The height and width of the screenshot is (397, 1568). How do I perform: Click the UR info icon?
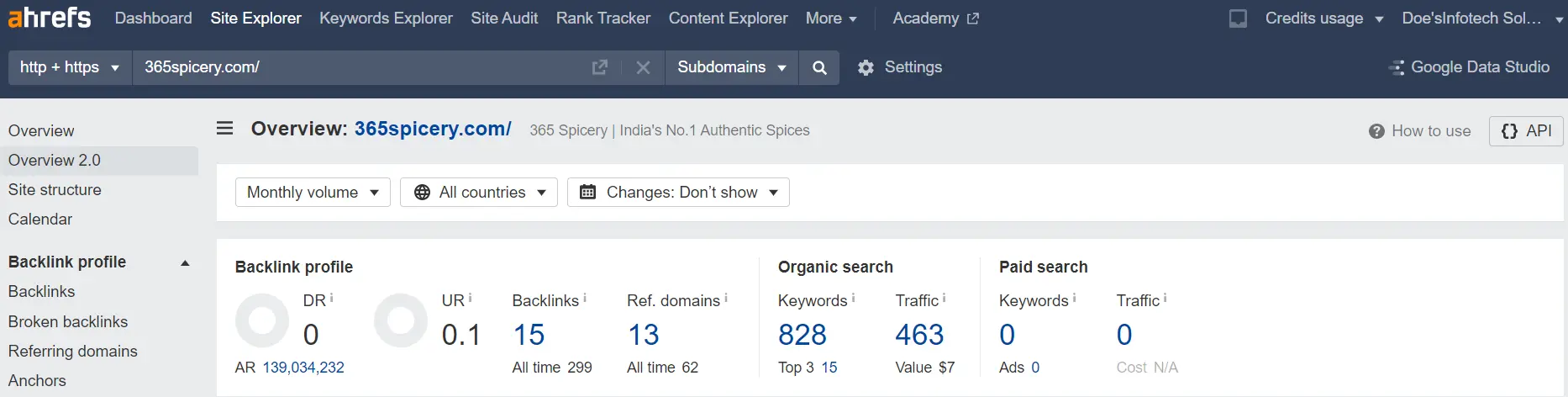coord(470,298)
